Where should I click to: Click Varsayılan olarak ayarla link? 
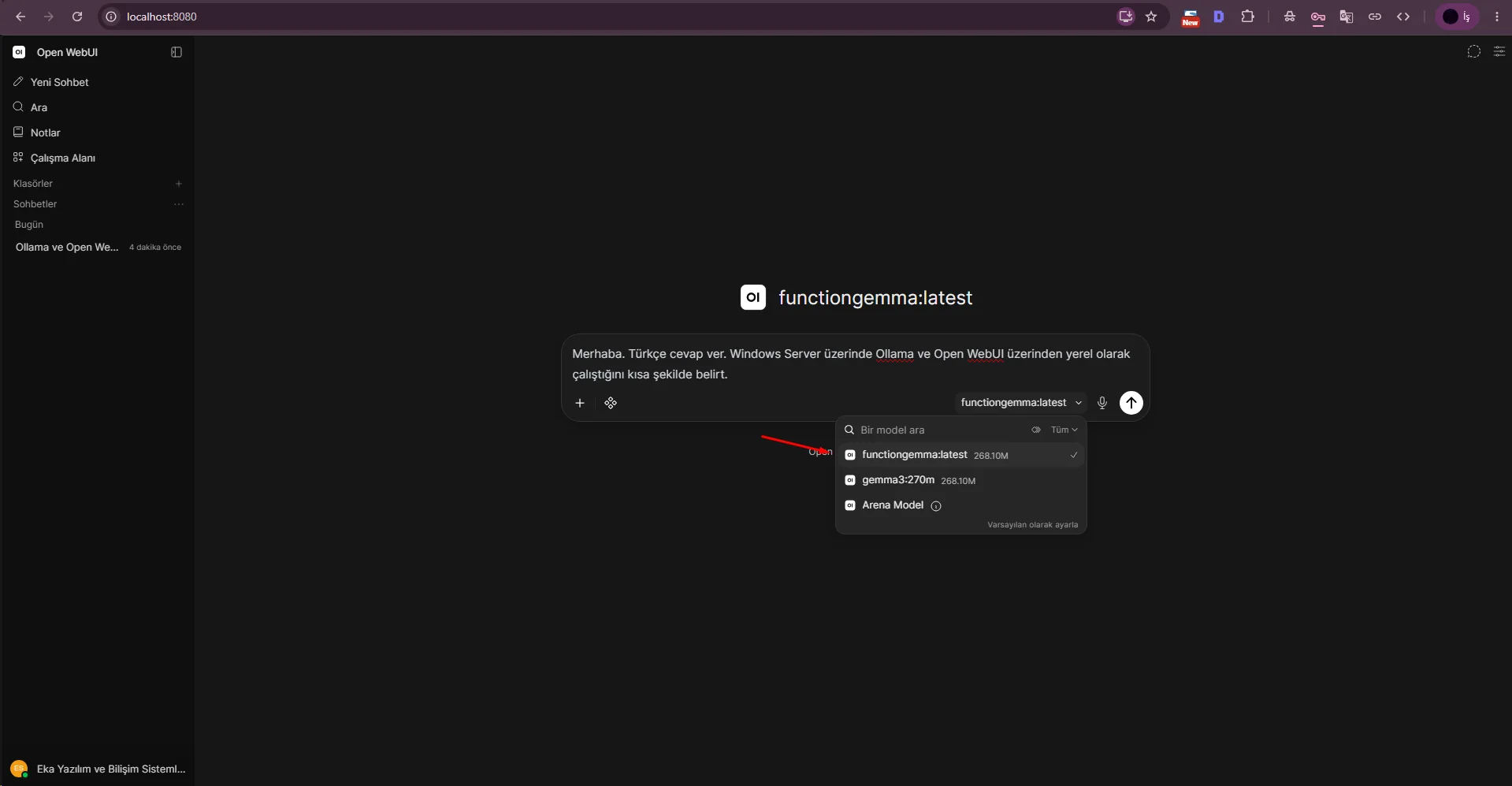pyautogui.click(x=1032, y=525)
